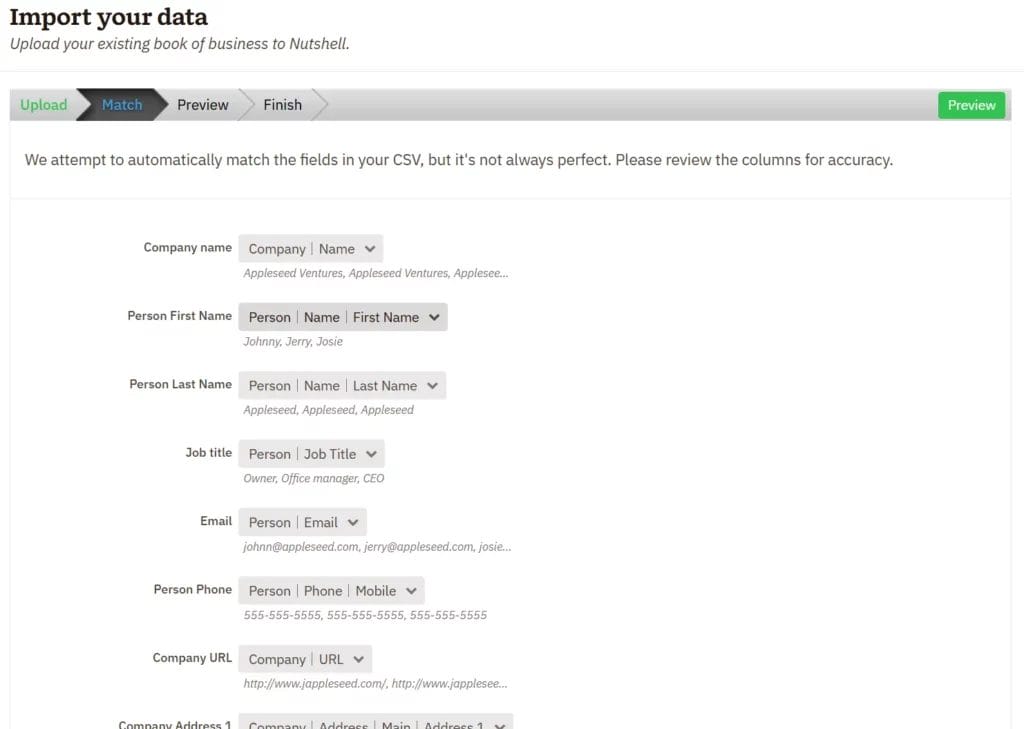Click the Company Address 1 dropdown chevron

pyautogui.click(x=499, y=723)
